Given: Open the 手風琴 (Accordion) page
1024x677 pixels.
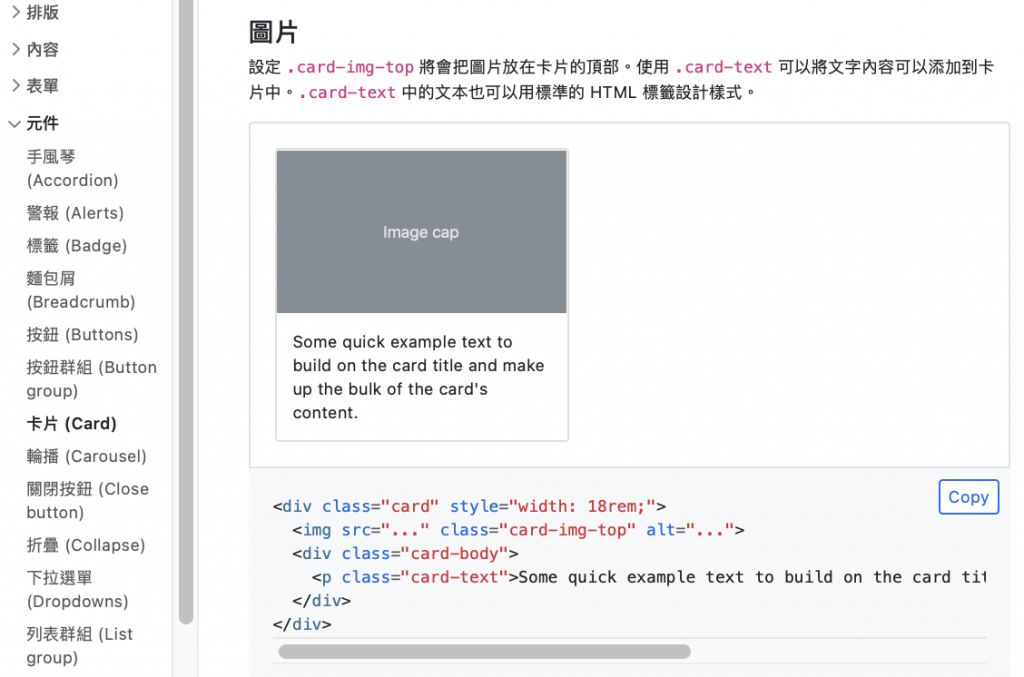Looking at the screenshot, I should point(72,168).
